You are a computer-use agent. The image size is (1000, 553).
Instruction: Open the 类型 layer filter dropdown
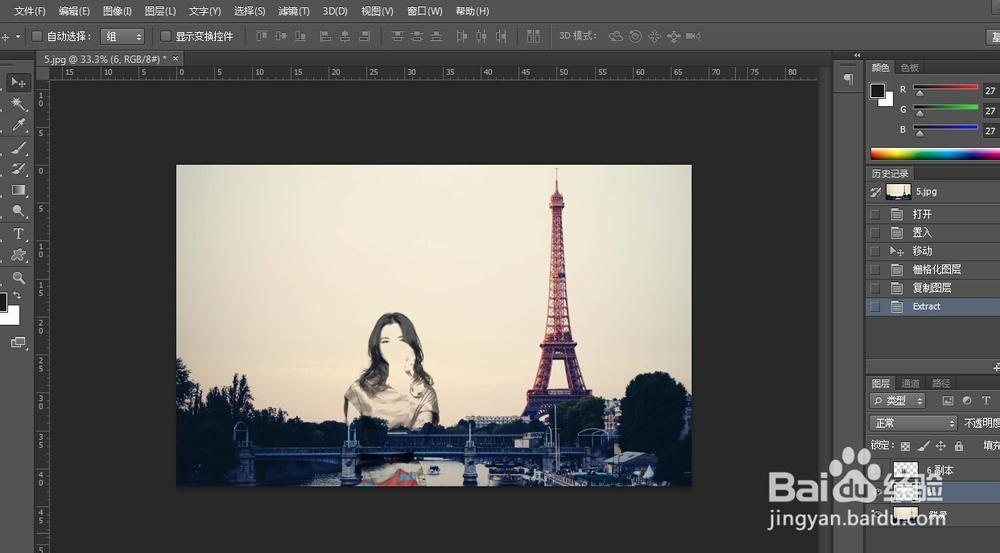(895, 401)
